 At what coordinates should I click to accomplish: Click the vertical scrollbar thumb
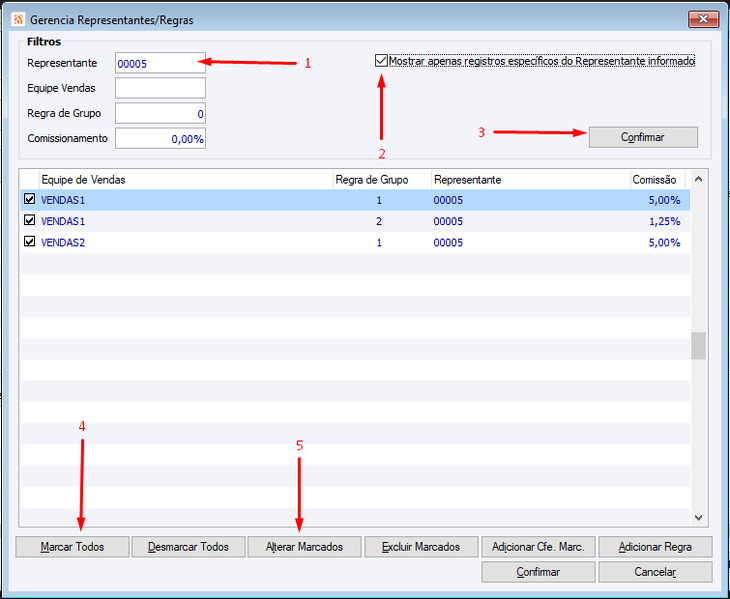pyautogui.click(x=698, y=345)
